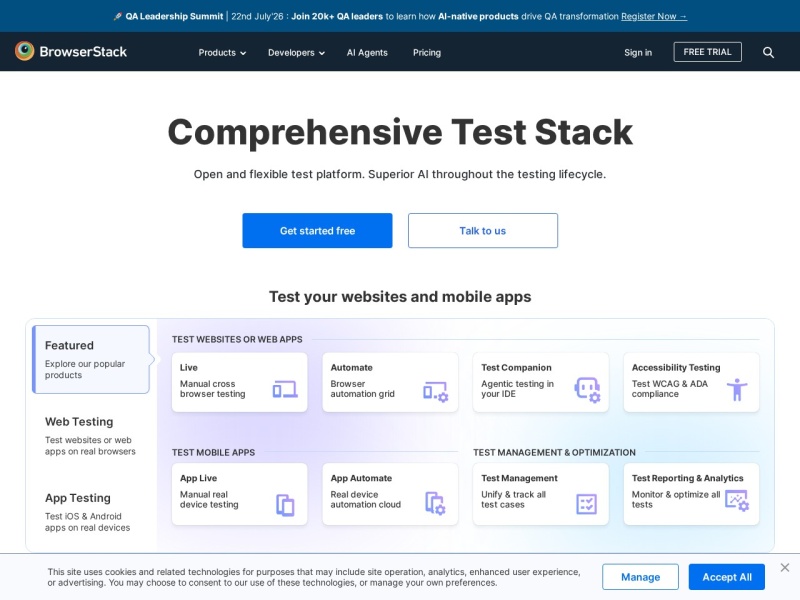Click the Test Management checklist icon
The image size is (800, 600).
click(x=586, y=504)
